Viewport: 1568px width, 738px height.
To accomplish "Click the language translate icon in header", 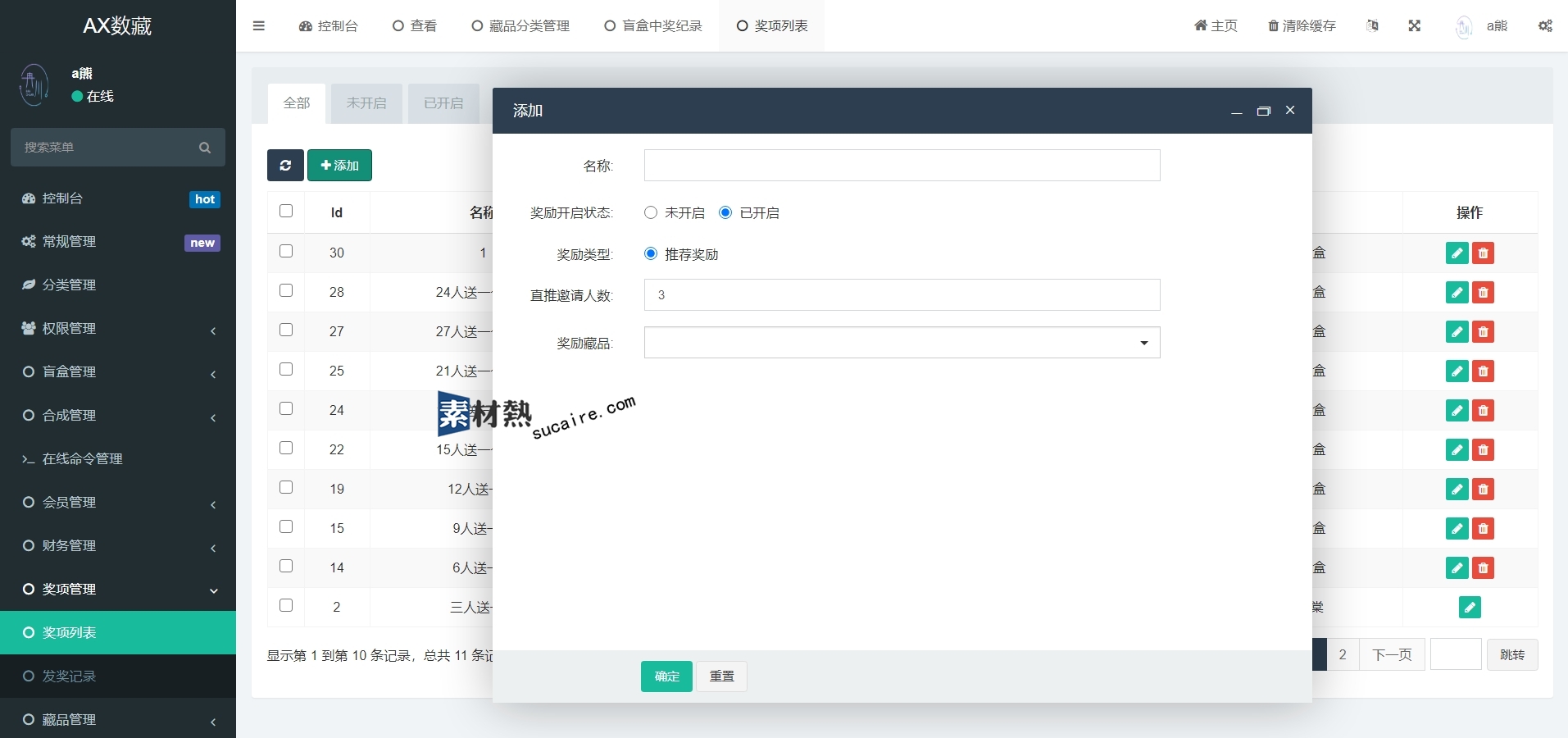I will click(x=1372, y=25).
